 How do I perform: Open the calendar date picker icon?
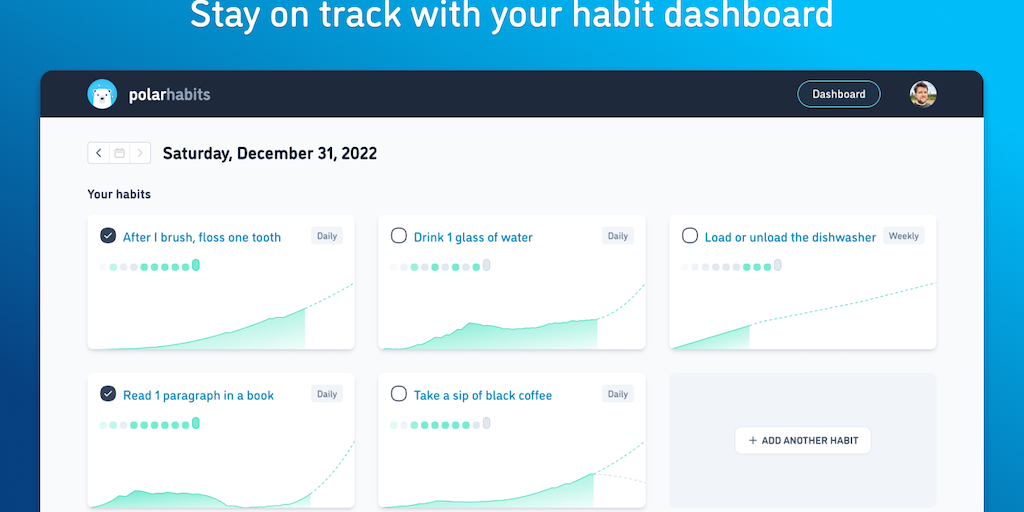coord(119,153)
